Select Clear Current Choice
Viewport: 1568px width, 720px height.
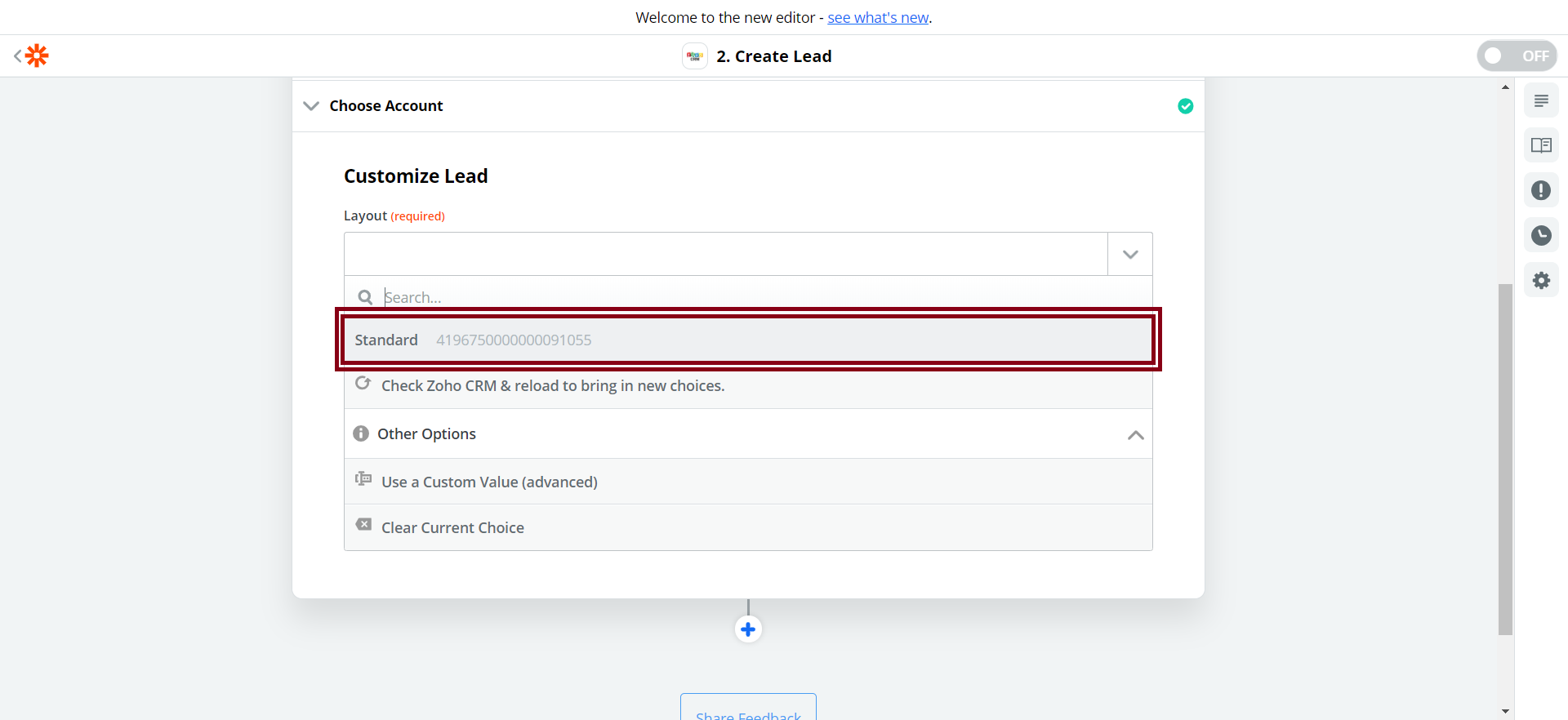[x=452, y=527]
